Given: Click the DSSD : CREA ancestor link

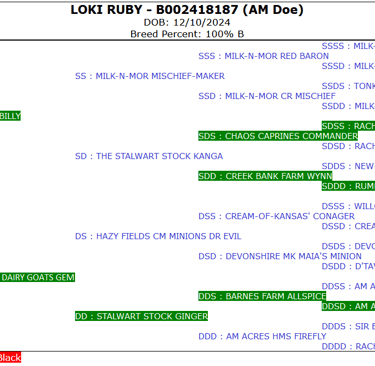Looking at the screenshot, I should click(348, 226).
